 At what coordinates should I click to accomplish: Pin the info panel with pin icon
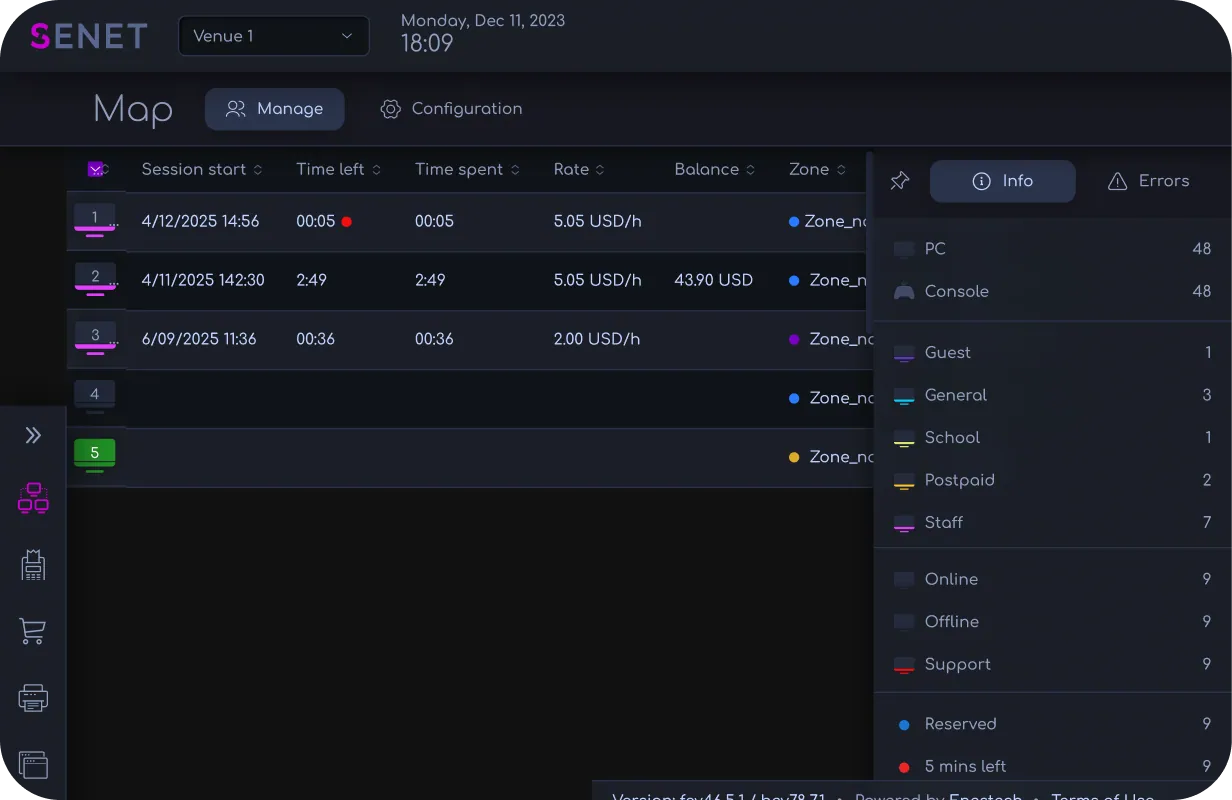(900, 181)
